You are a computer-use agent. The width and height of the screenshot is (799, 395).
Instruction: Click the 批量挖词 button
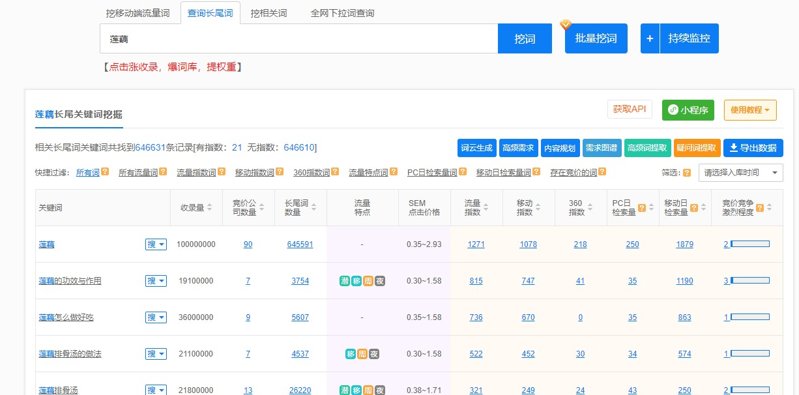click(x=596, y=38)
